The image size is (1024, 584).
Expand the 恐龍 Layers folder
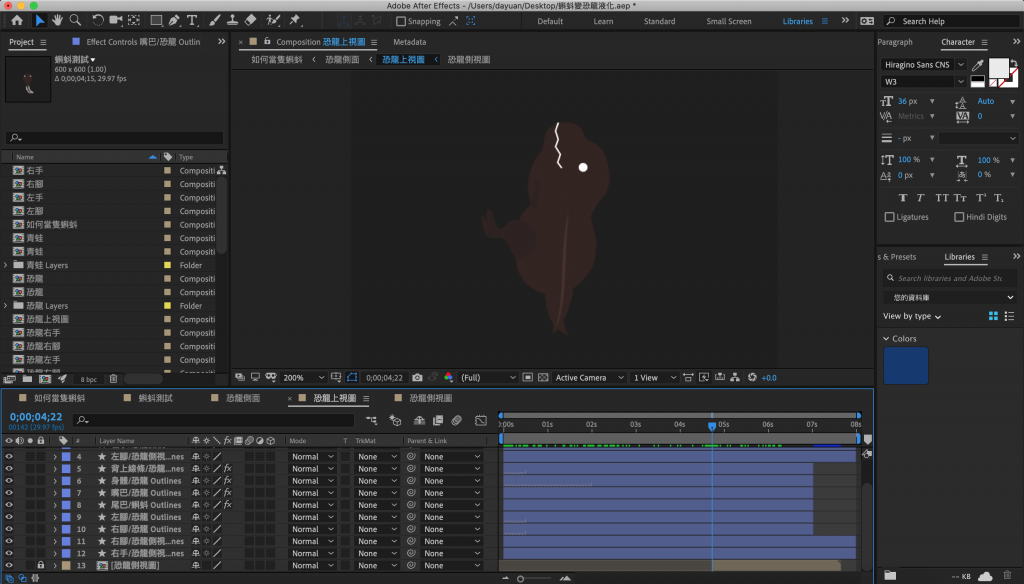point(6,306)
